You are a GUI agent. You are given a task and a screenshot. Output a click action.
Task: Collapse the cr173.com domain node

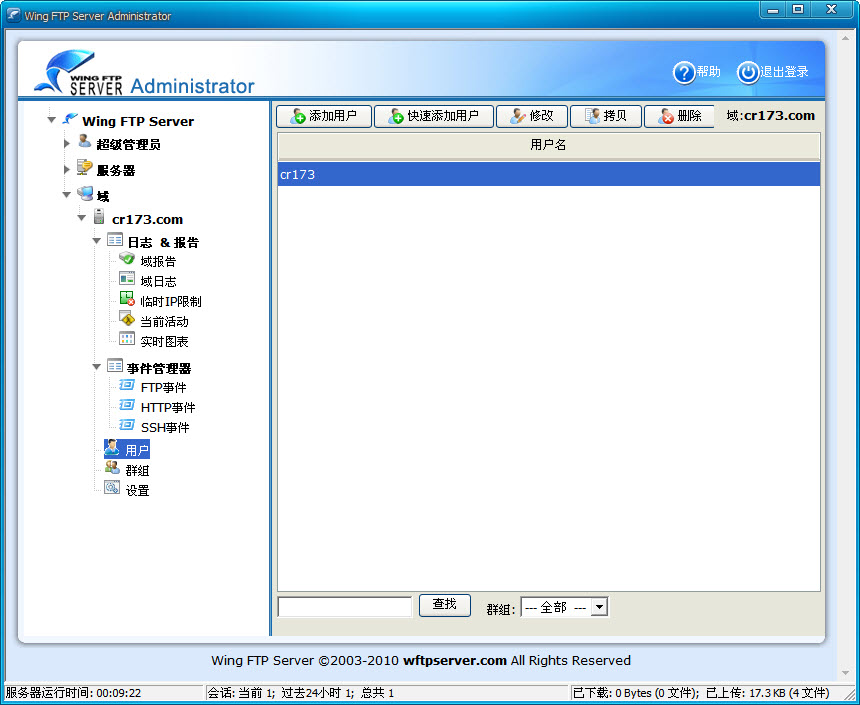click(x=82, y=218)
